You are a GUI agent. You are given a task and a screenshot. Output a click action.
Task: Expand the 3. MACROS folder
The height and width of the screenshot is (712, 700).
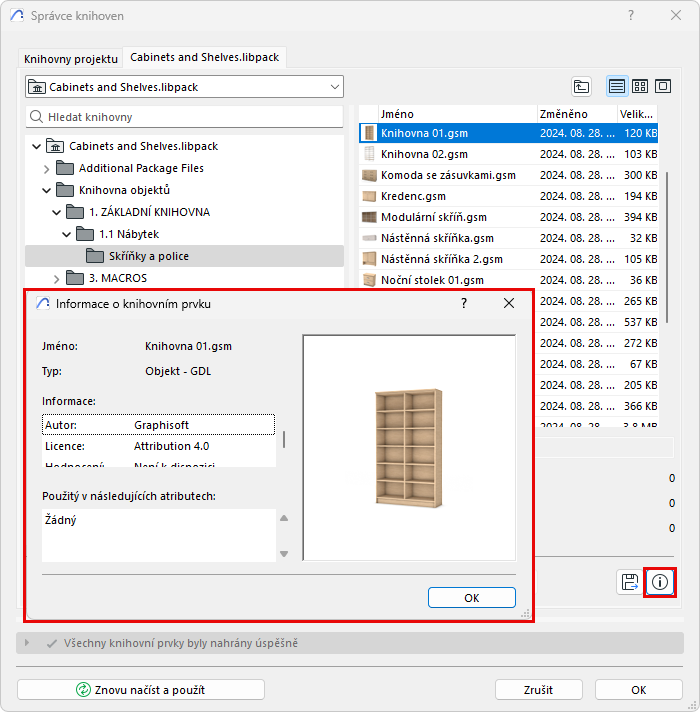pos(57,279)
